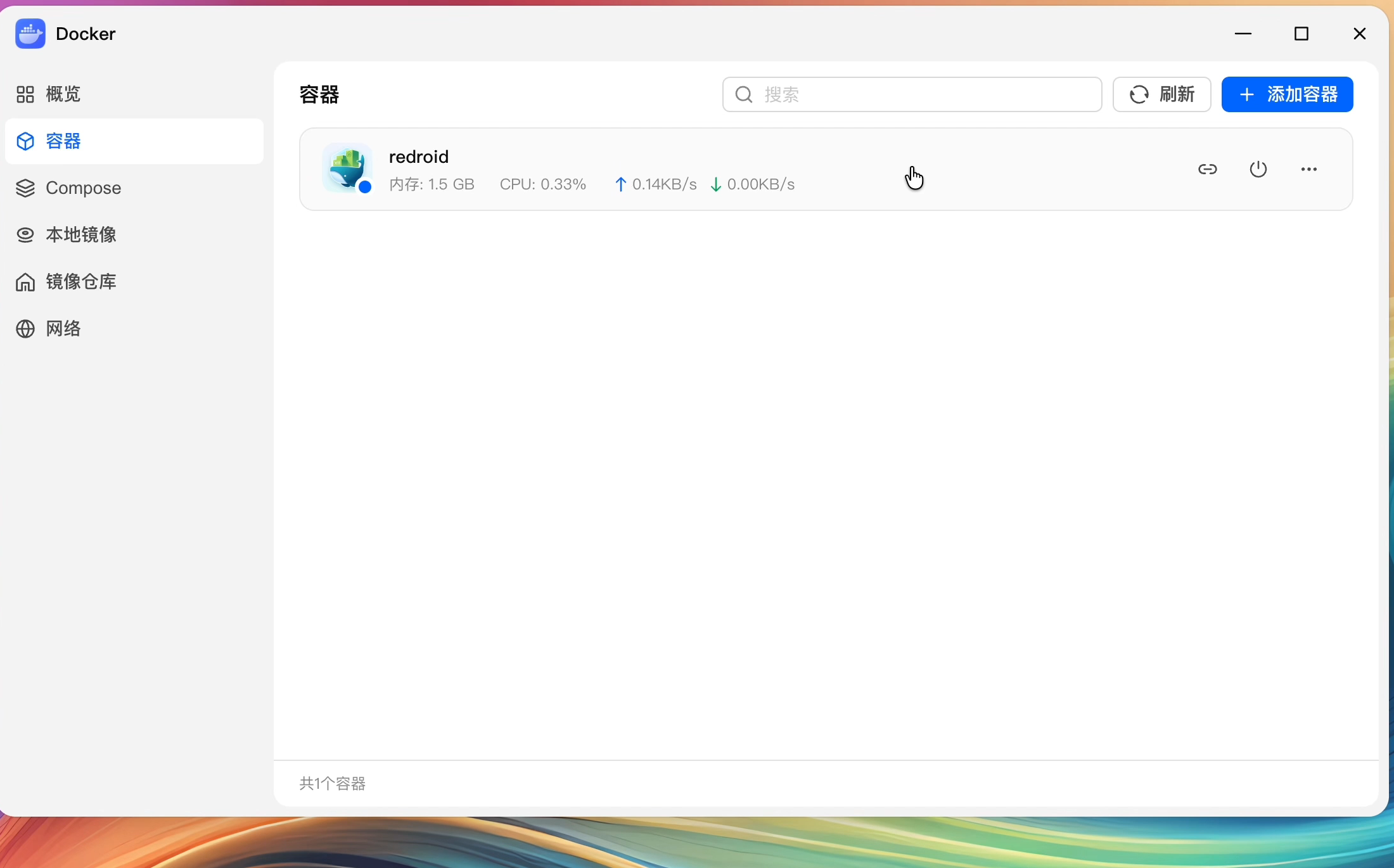Maximize the Docker window
Image resolution: width=1394 pixels, height=868 pixels.
point(1301,34)
